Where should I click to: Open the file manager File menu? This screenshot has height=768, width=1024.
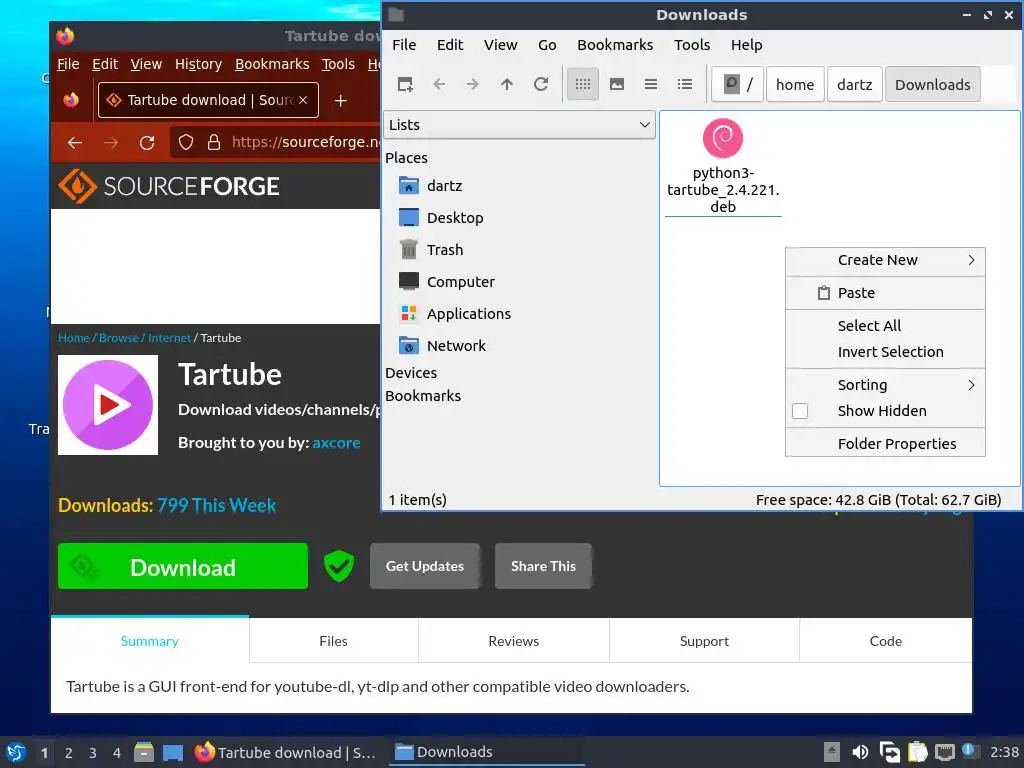click(x=404, y=44)
